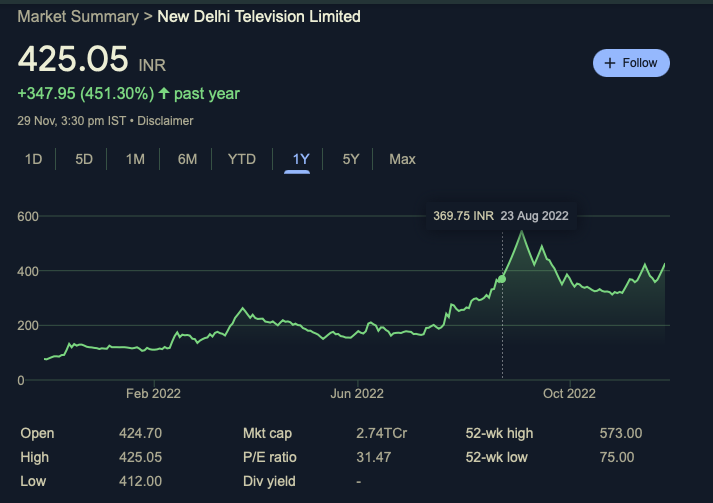Click the 29 Nov, 3:30 pm IST timestamp
This screenshot has height=503, width=713.
click(x=71, y=121)
